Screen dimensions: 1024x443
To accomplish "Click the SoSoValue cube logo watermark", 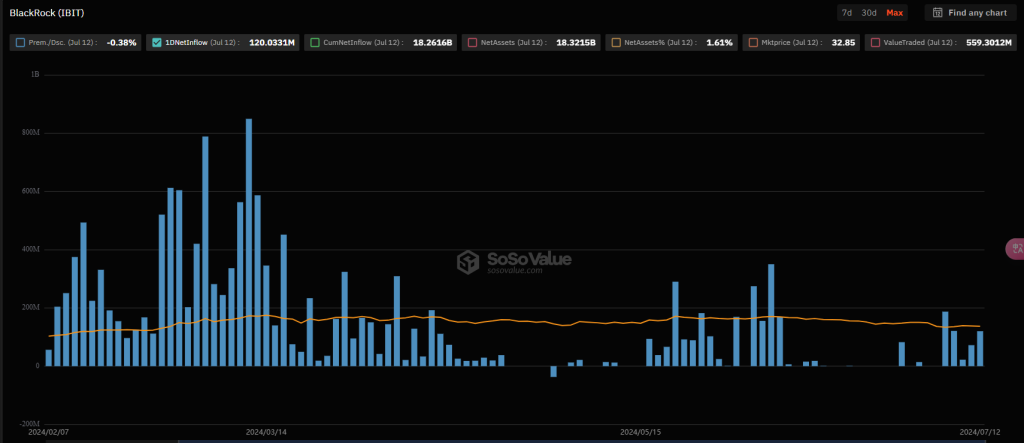I will (x=469, y=262).
